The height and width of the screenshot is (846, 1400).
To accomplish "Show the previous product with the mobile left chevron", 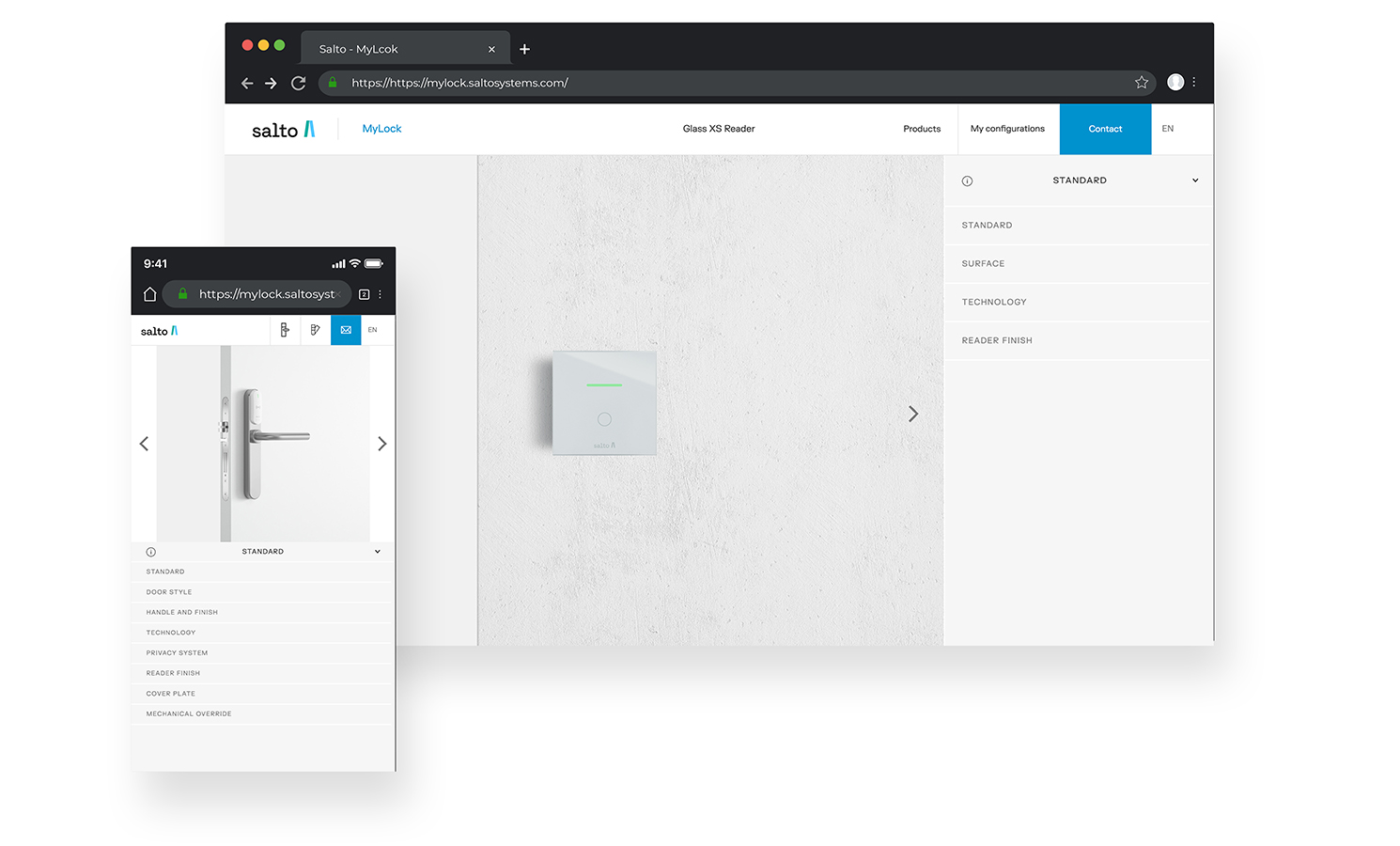I will [x=144, y=444].
